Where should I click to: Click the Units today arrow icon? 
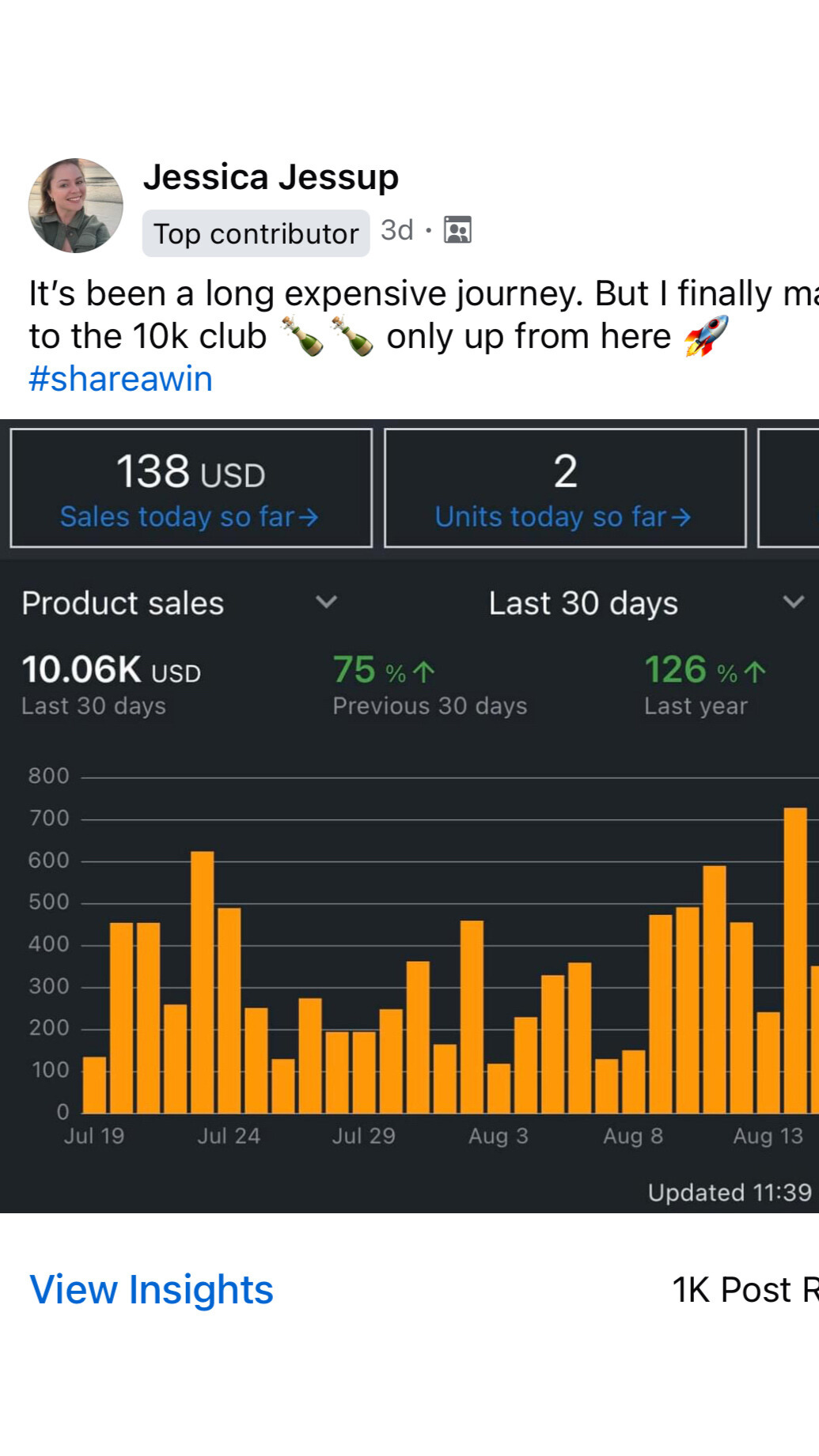point(681,517)
